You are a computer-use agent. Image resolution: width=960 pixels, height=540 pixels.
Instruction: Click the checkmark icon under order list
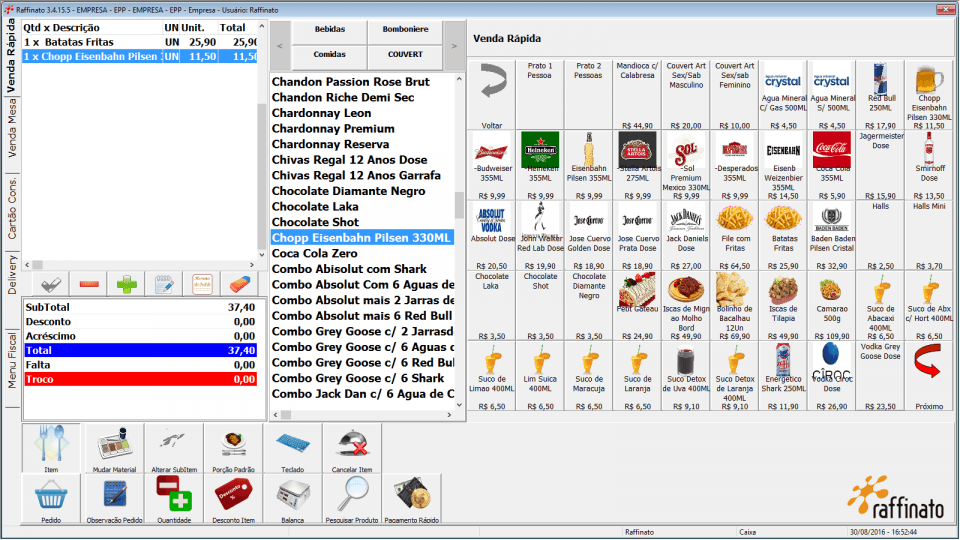click(x=51, y=284)
